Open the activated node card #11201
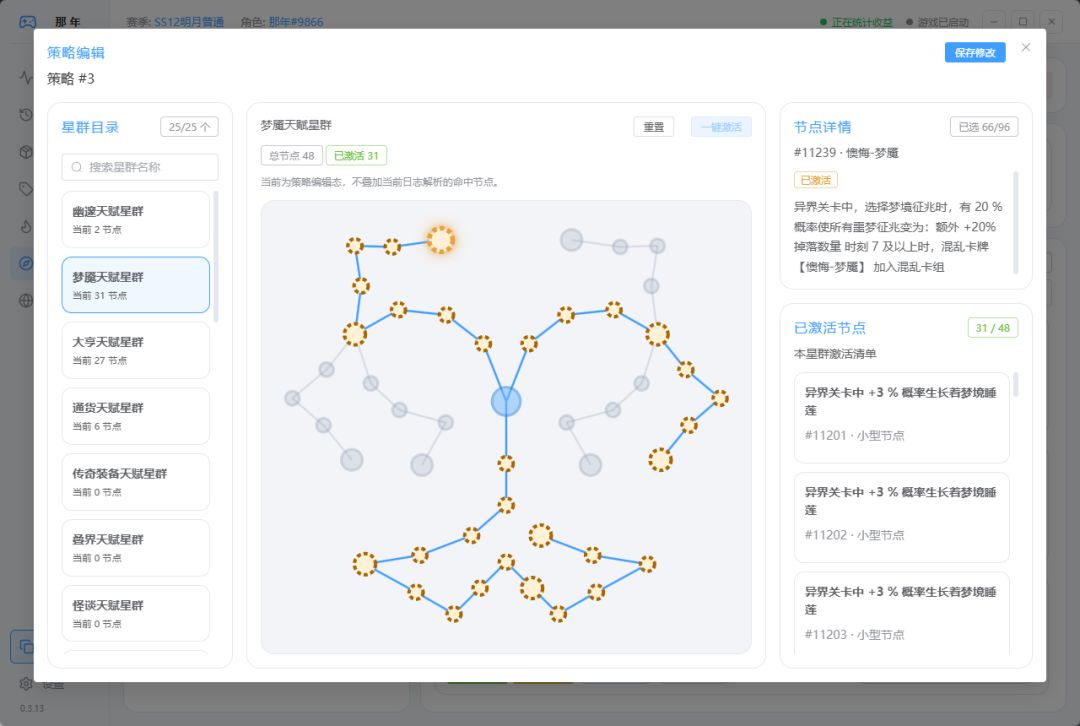Screen dimensions: 1080x726 point(902,418)
